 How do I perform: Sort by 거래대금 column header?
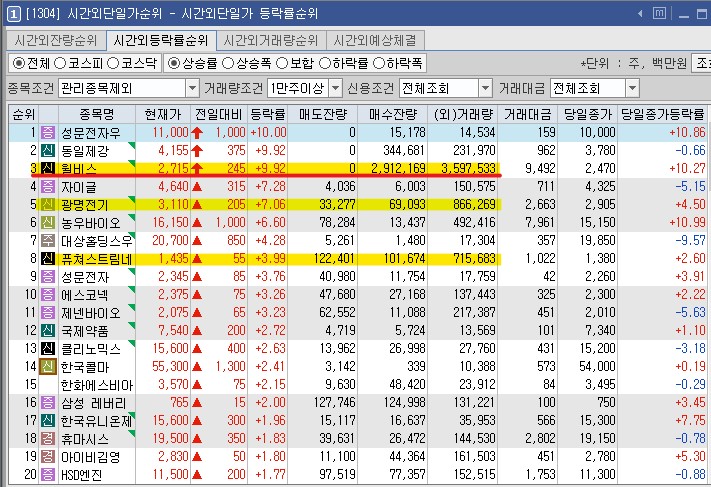528,114
